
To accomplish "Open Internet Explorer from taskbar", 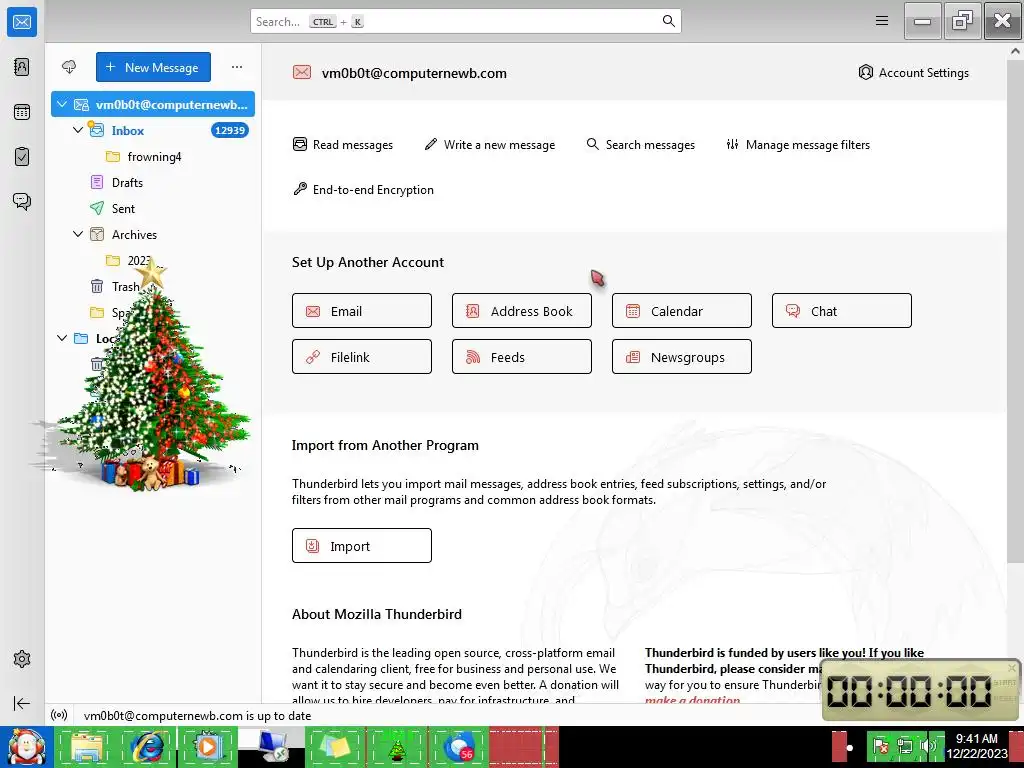I will pyautogui.click(x=148, y=746).
